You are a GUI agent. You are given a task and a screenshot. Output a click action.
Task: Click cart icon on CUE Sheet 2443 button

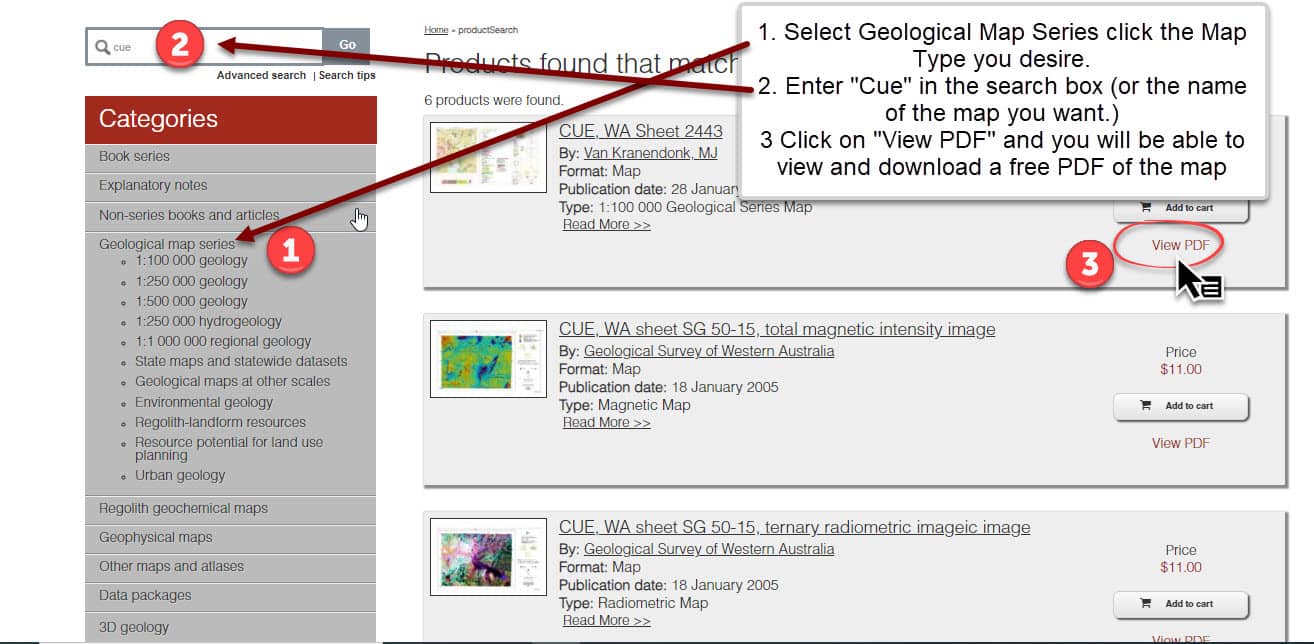tap(1145, 208)
